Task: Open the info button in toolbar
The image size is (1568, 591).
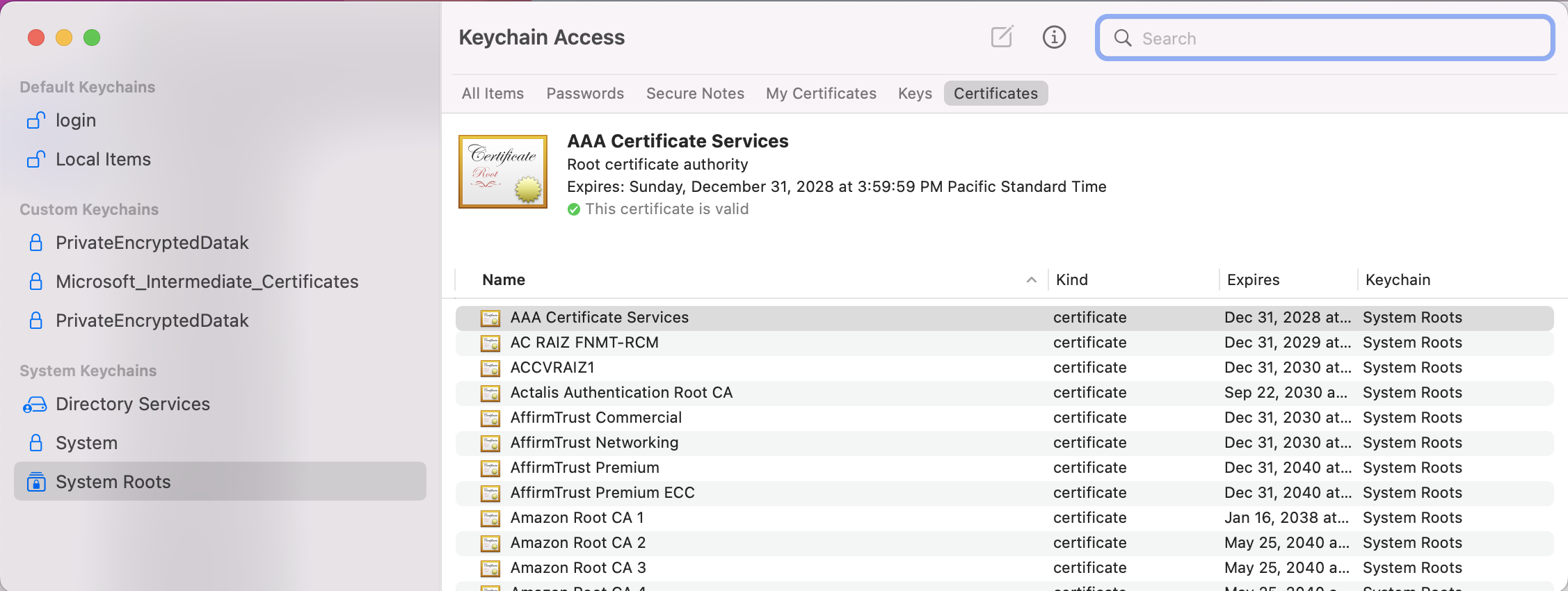Action: pyautogui.click(x=1054, y=37)
